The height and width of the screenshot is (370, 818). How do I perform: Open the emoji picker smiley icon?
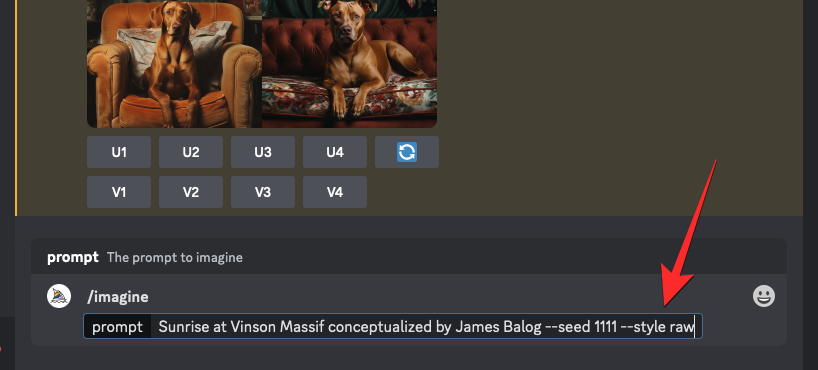[x=764, y=296]
